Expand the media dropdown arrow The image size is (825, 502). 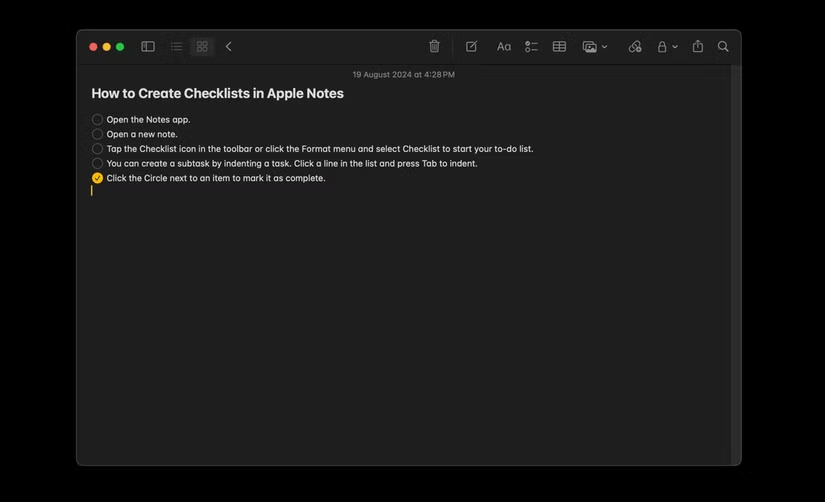click(x=605, y=47)
